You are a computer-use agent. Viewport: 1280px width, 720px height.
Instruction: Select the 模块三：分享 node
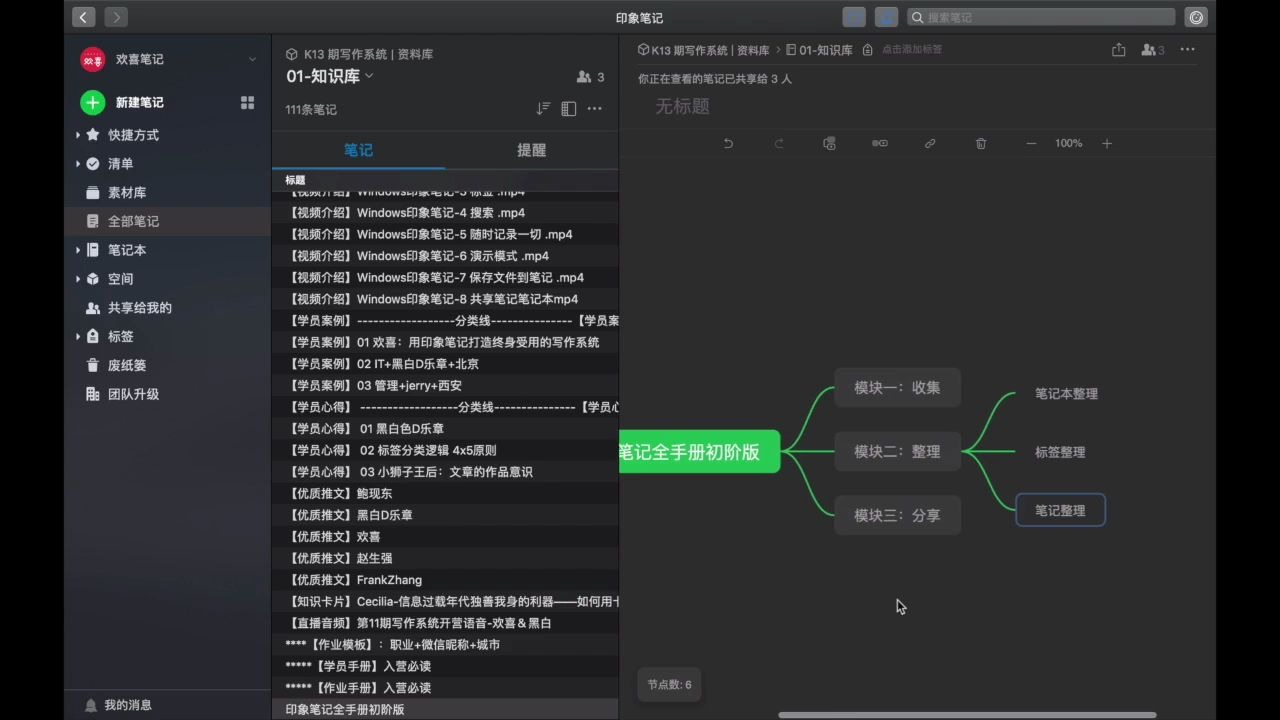[x=897, y=515]
